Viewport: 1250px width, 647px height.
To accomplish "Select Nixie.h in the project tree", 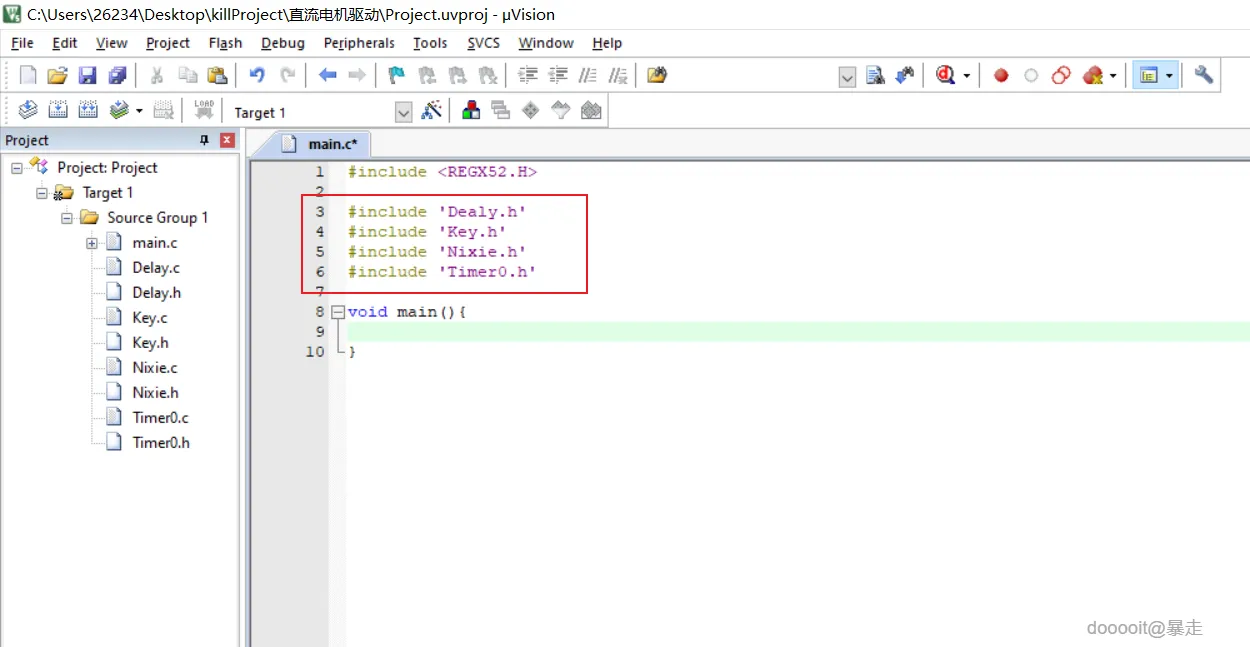I will pyautogui.click(x=155, y=393).
